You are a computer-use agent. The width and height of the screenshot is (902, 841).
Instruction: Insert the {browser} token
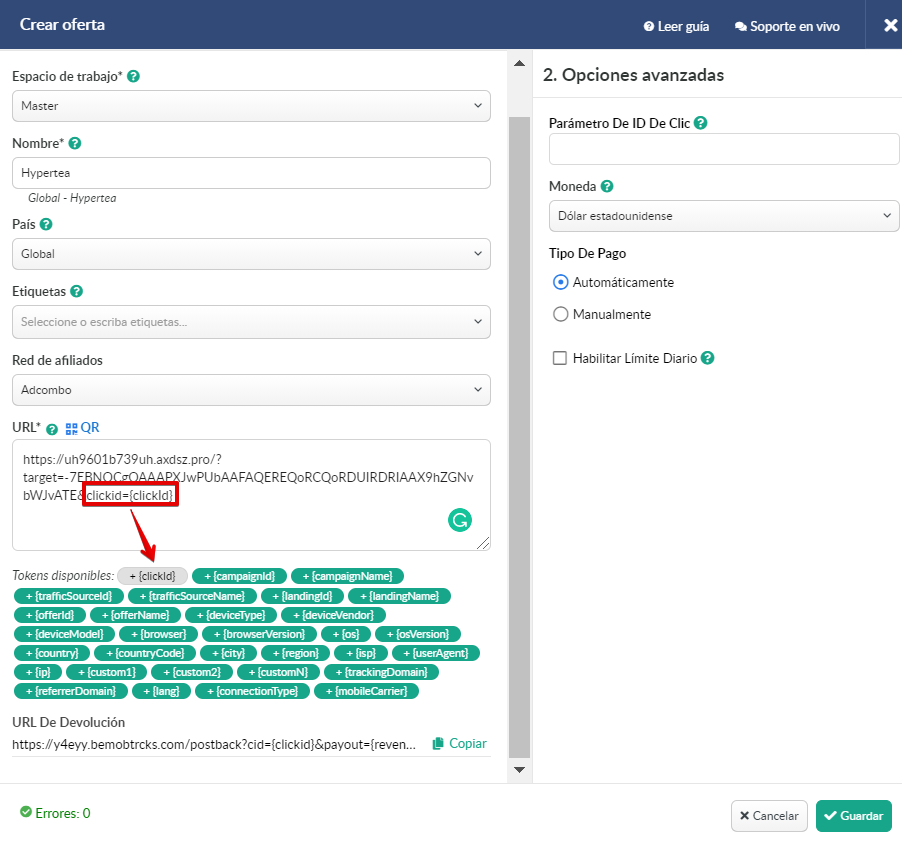(159, 634)
